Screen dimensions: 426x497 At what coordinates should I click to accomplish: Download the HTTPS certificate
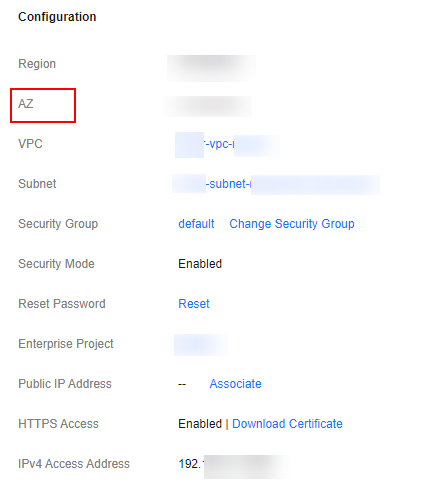(287, 424)
